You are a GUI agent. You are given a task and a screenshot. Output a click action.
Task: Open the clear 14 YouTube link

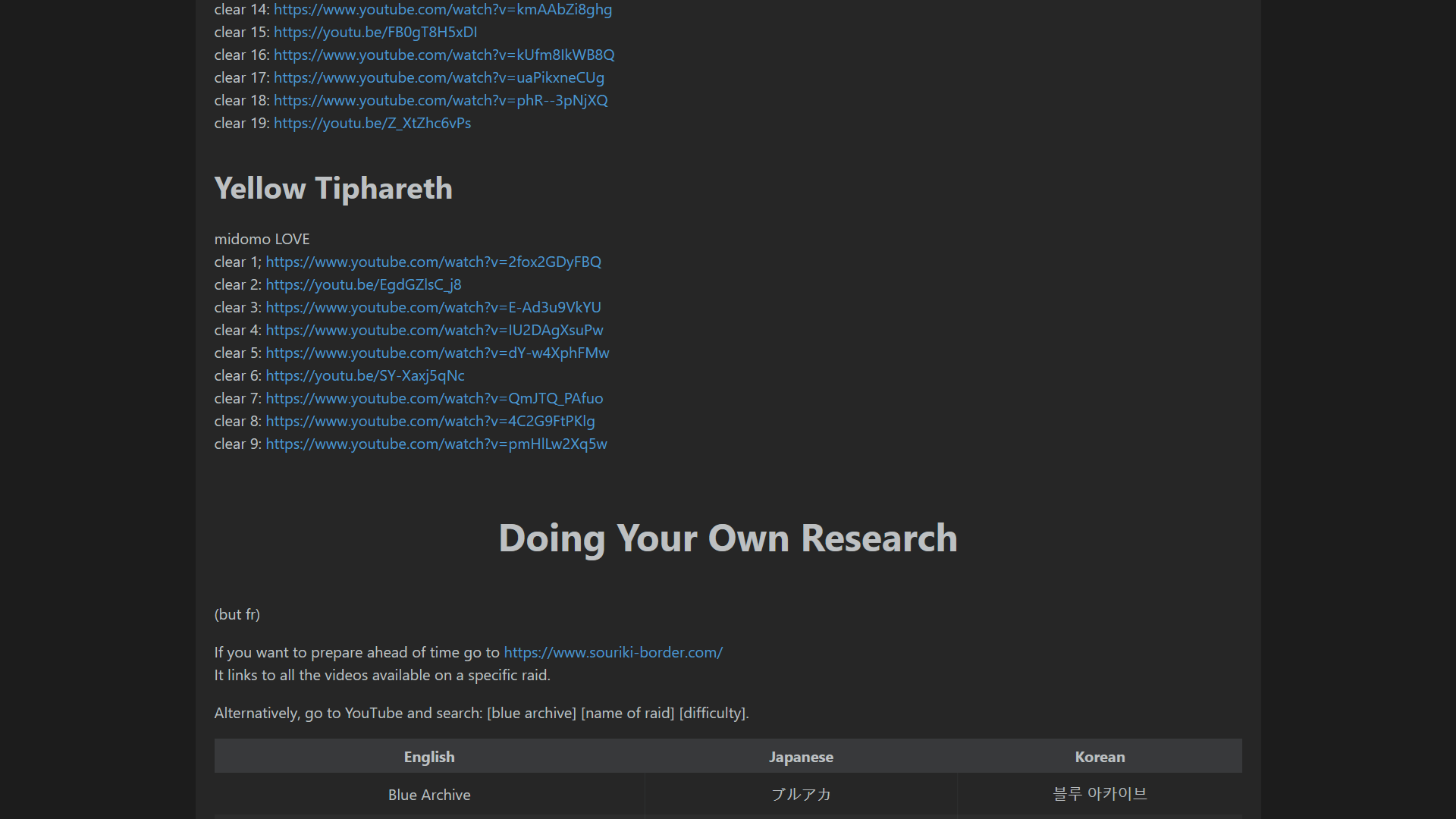pyautogui.click(x=442, y=10)
